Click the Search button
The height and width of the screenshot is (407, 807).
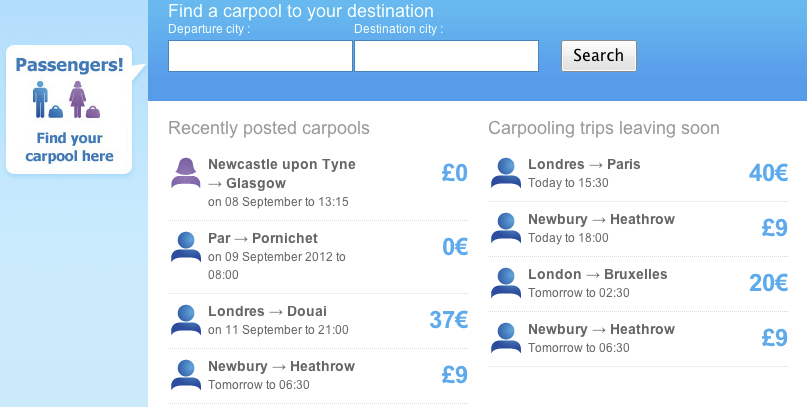599,56
